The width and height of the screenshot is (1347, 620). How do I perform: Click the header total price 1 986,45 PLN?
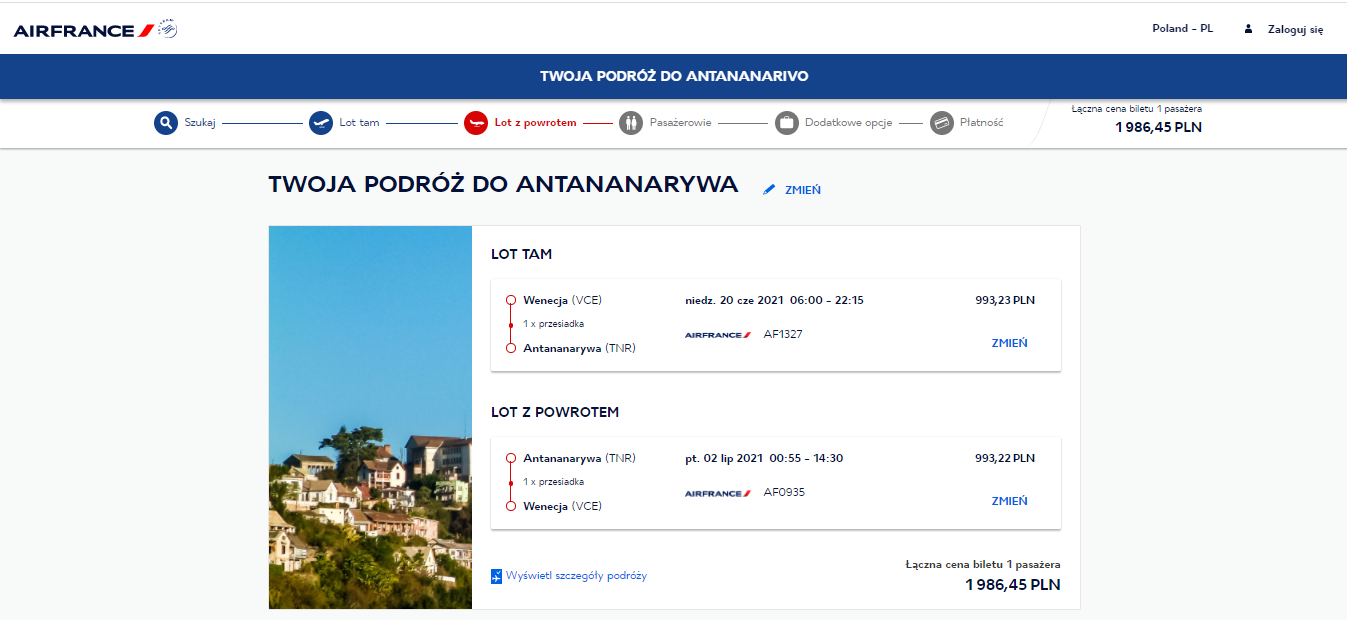(x=1158, y=127)
